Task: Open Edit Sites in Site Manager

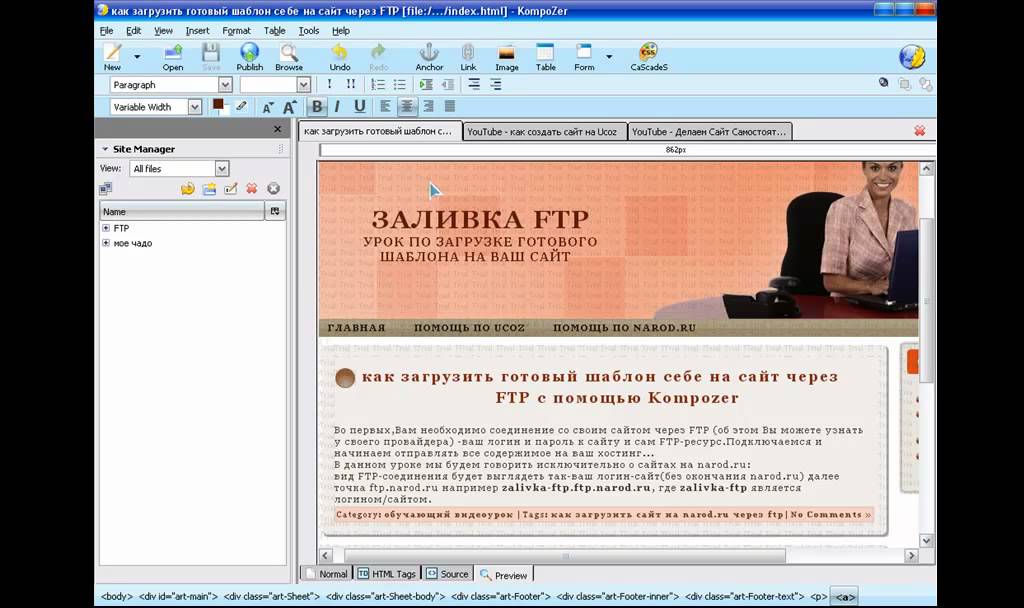Action: (106, 189)
